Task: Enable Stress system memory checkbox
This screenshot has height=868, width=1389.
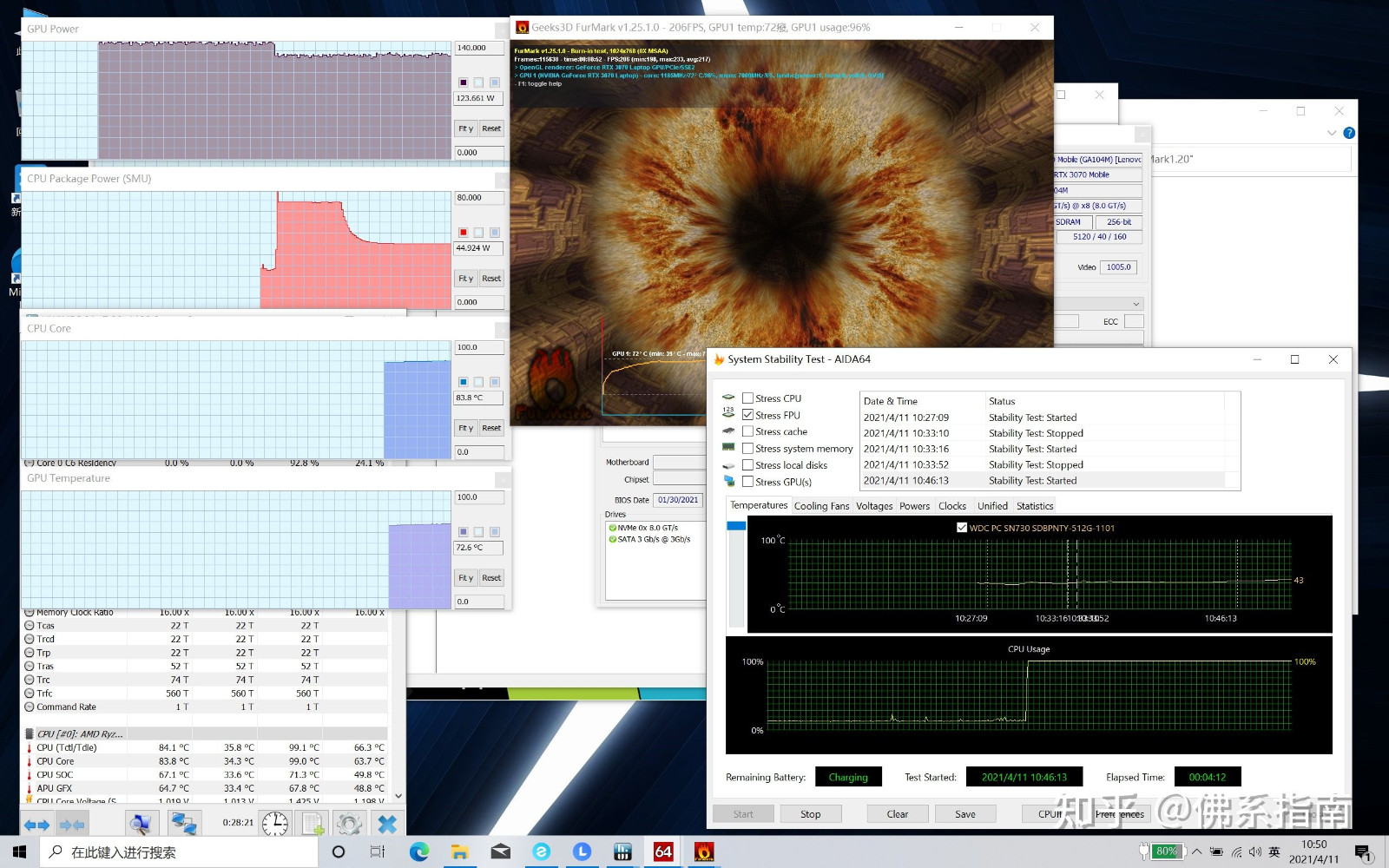Action: pyautogui.click(x=747, y=448)
